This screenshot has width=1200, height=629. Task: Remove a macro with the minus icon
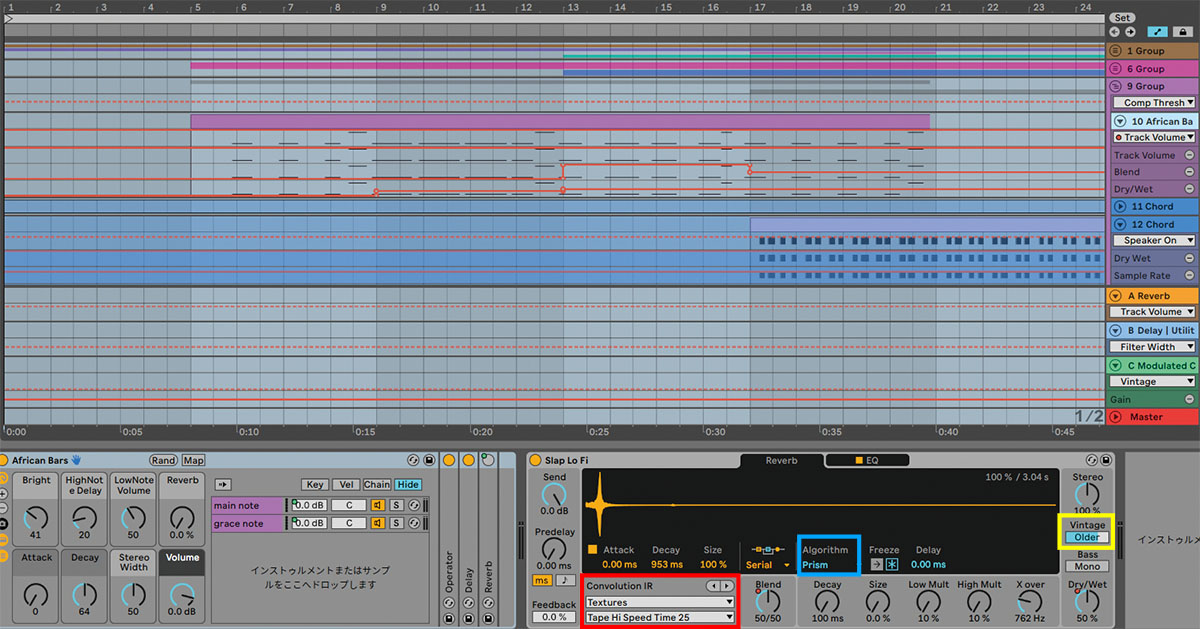pos(4,508)
